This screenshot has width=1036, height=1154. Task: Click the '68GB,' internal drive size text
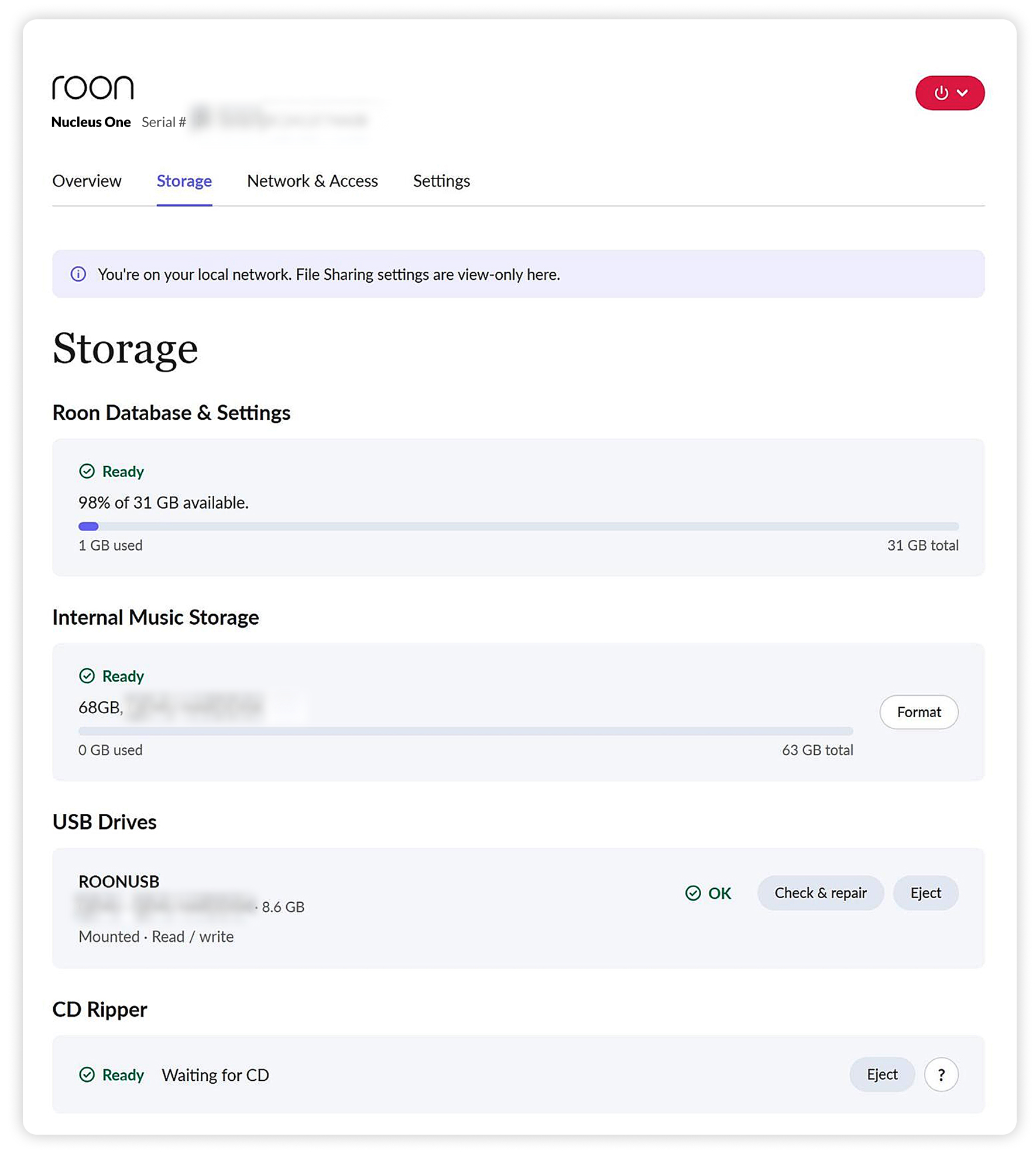[x=101, y=707]
